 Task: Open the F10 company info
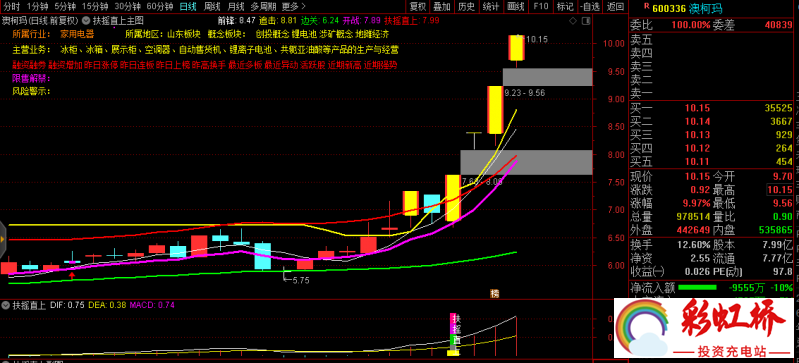point(541,7)
